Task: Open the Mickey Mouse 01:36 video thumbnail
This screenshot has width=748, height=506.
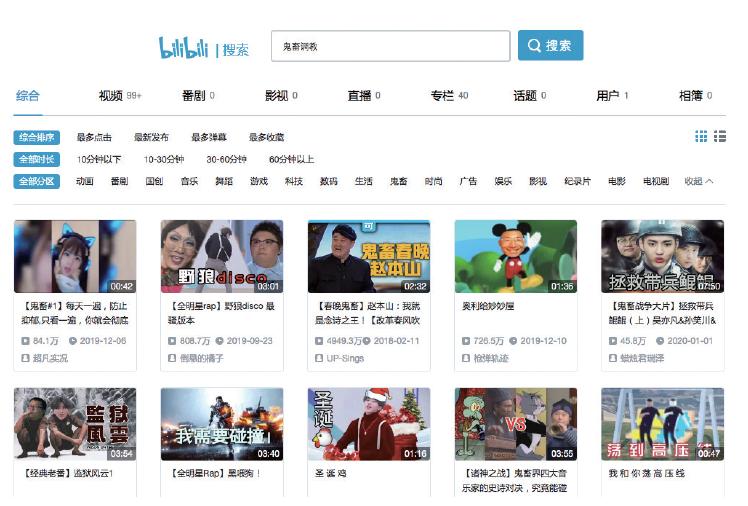Action: click(x=516, y=257)
